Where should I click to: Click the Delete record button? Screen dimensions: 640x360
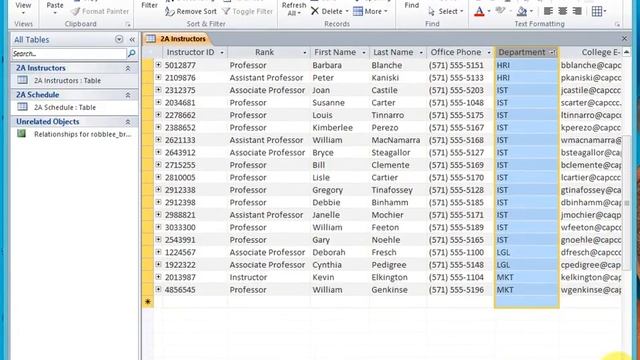(327, 11)
